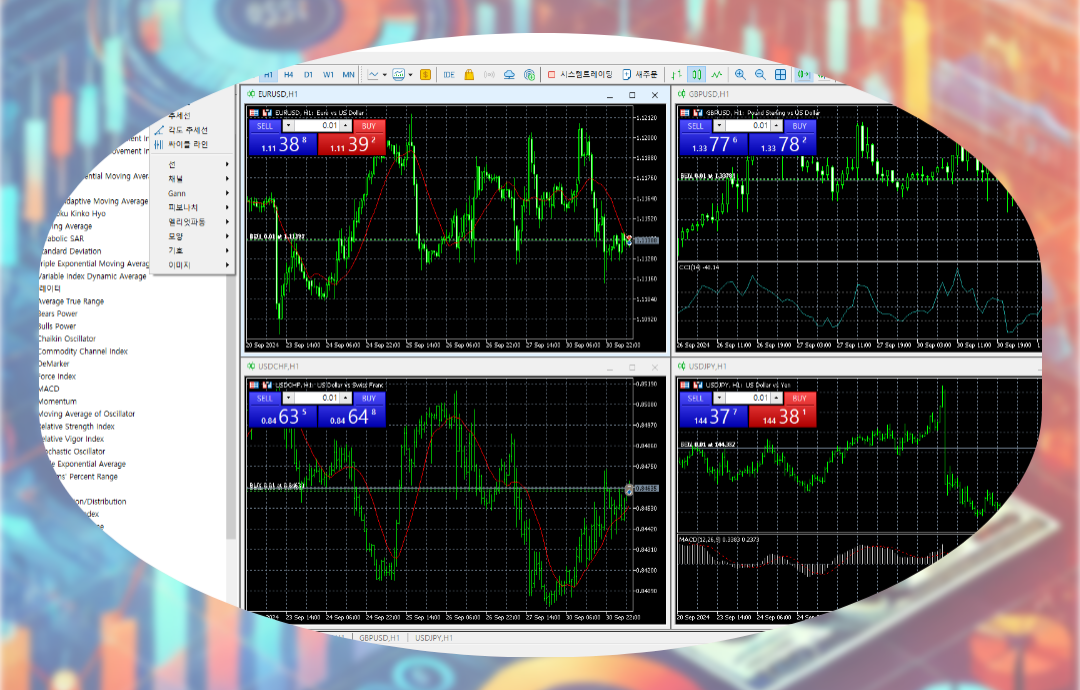
Task: Click the EURUSD sell price 1.11 38 tile
Action: tap(282, 144)
